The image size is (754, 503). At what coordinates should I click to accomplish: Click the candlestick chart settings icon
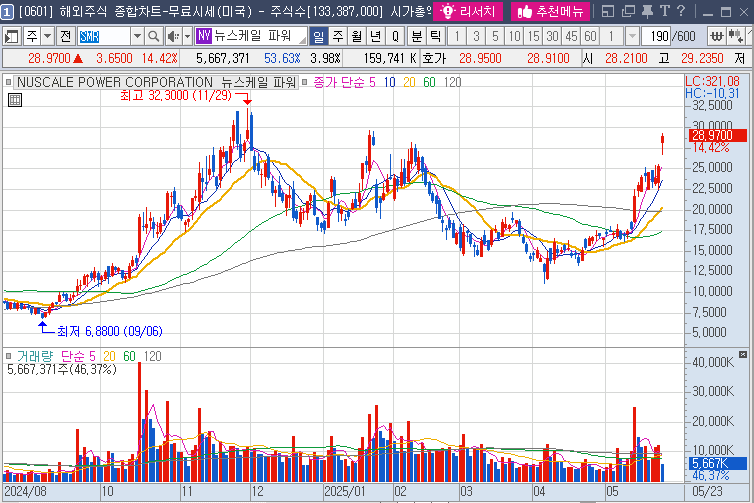pos(736,36)
